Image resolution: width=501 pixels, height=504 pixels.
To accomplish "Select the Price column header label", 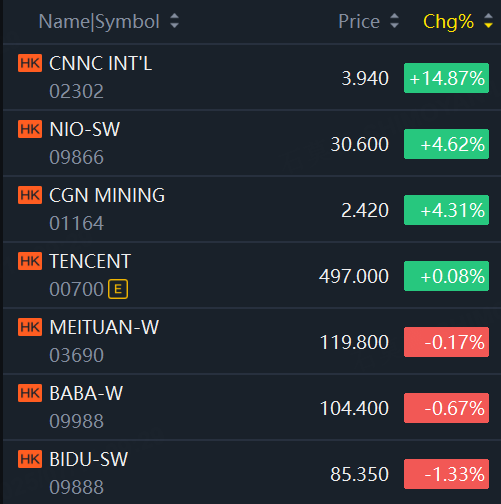I will click(x=359, y=22).
